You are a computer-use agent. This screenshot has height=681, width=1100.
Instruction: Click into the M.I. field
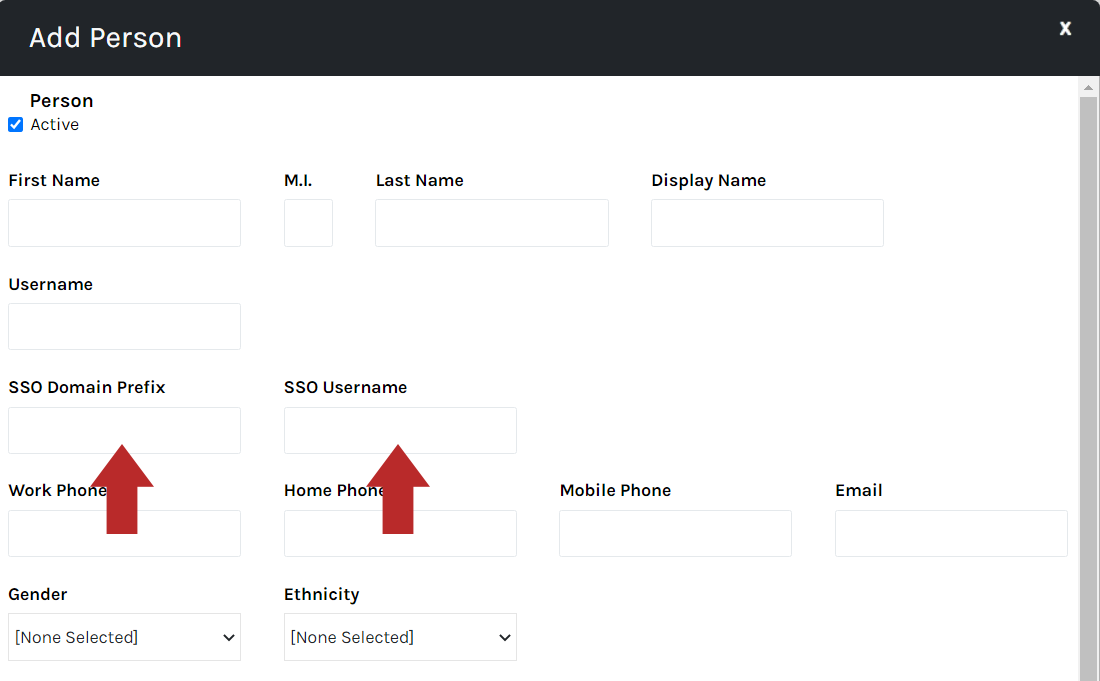click(x=308, y=223)
